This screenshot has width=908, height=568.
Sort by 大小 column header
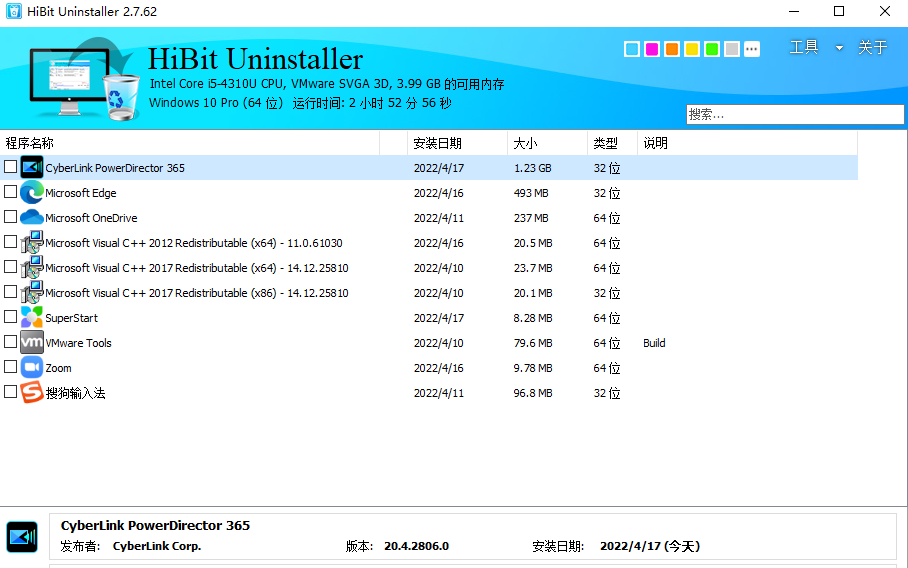click(547, 143)
